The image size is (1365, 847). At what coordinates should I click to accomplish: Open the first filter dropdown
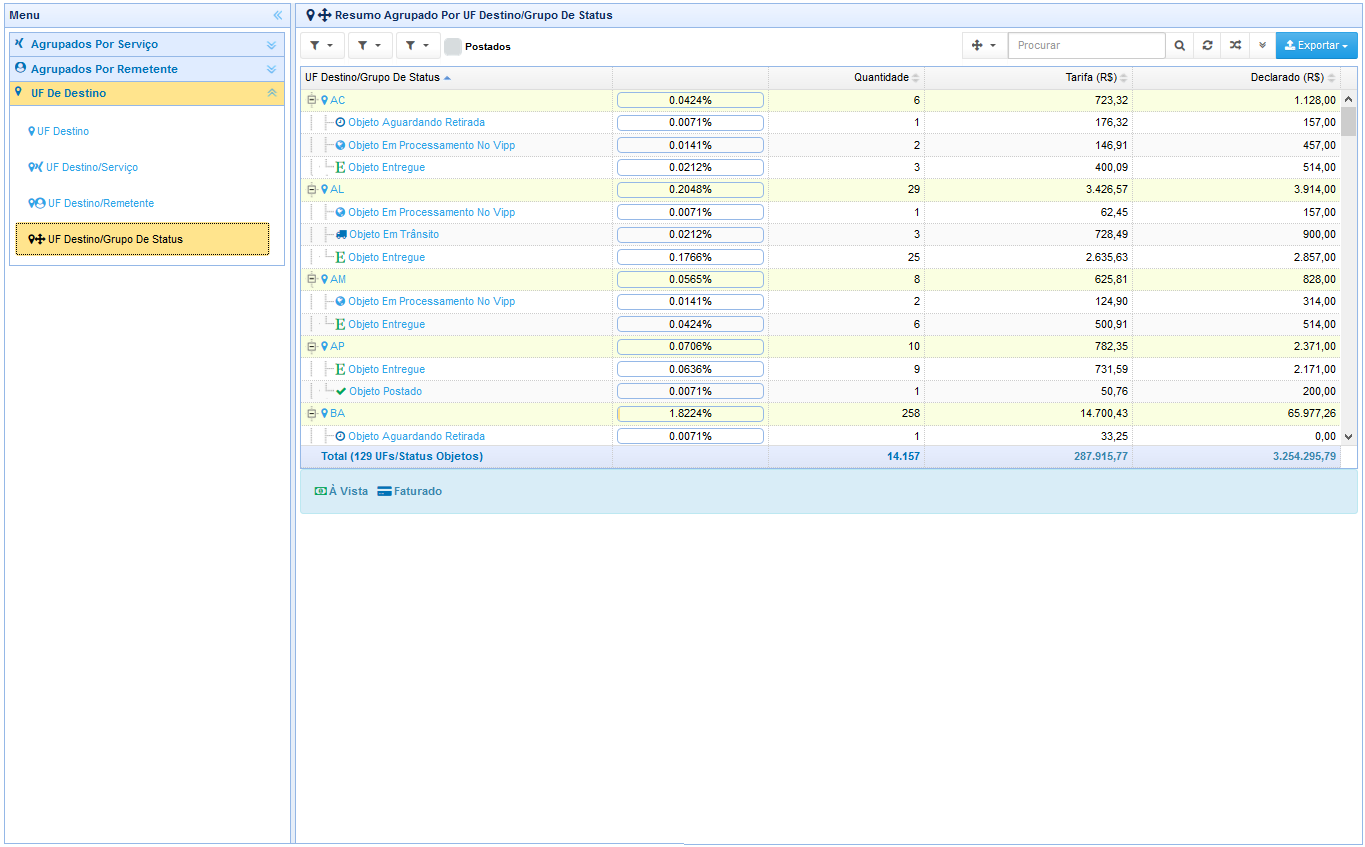coord(322,46)
